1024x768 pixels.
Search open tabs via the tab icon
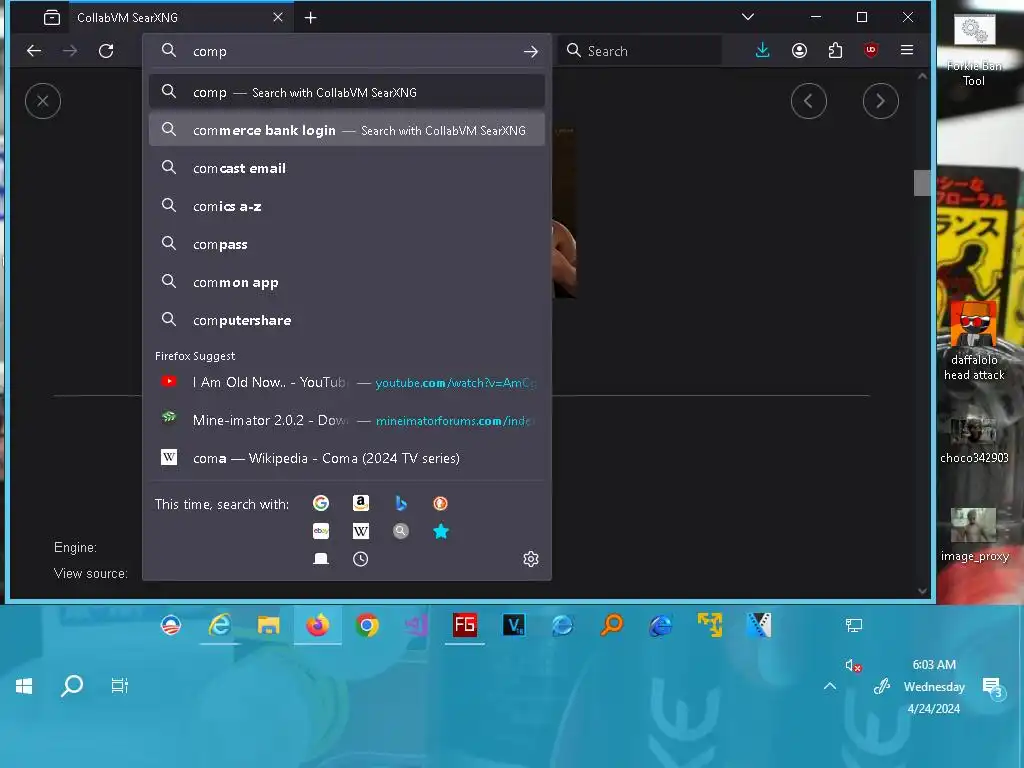[x=321, y=559]
